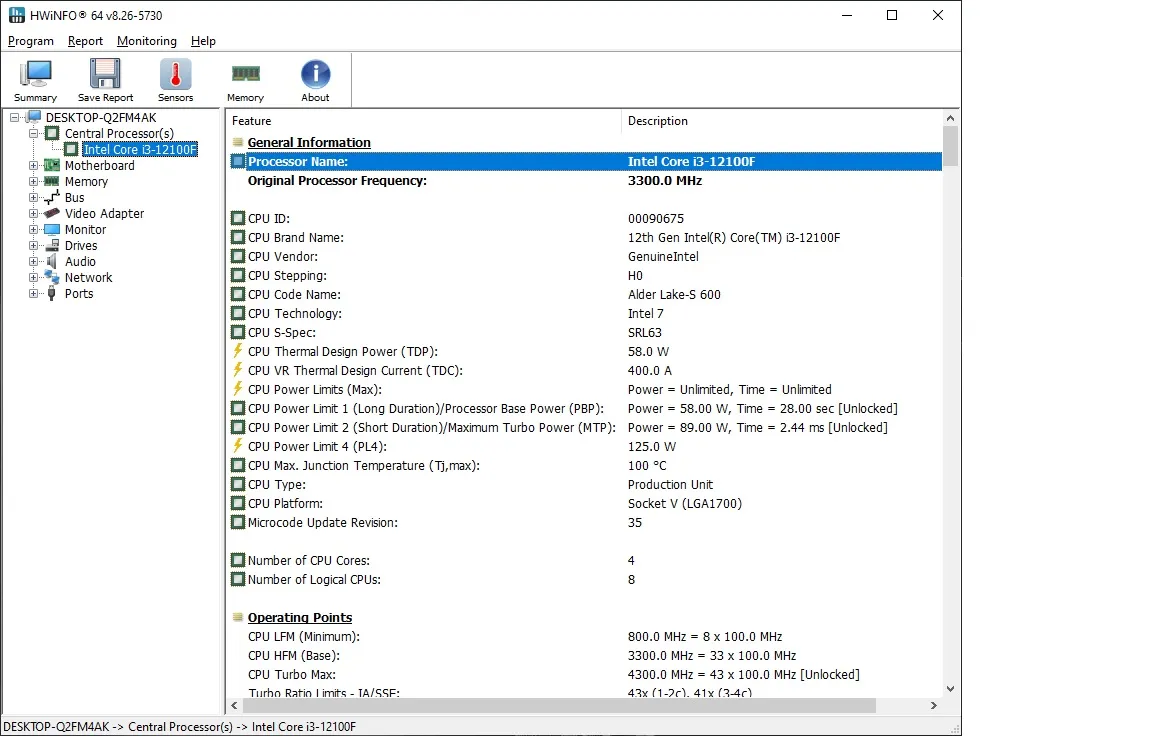Expand the Drives tree node

tap(34, 246)
